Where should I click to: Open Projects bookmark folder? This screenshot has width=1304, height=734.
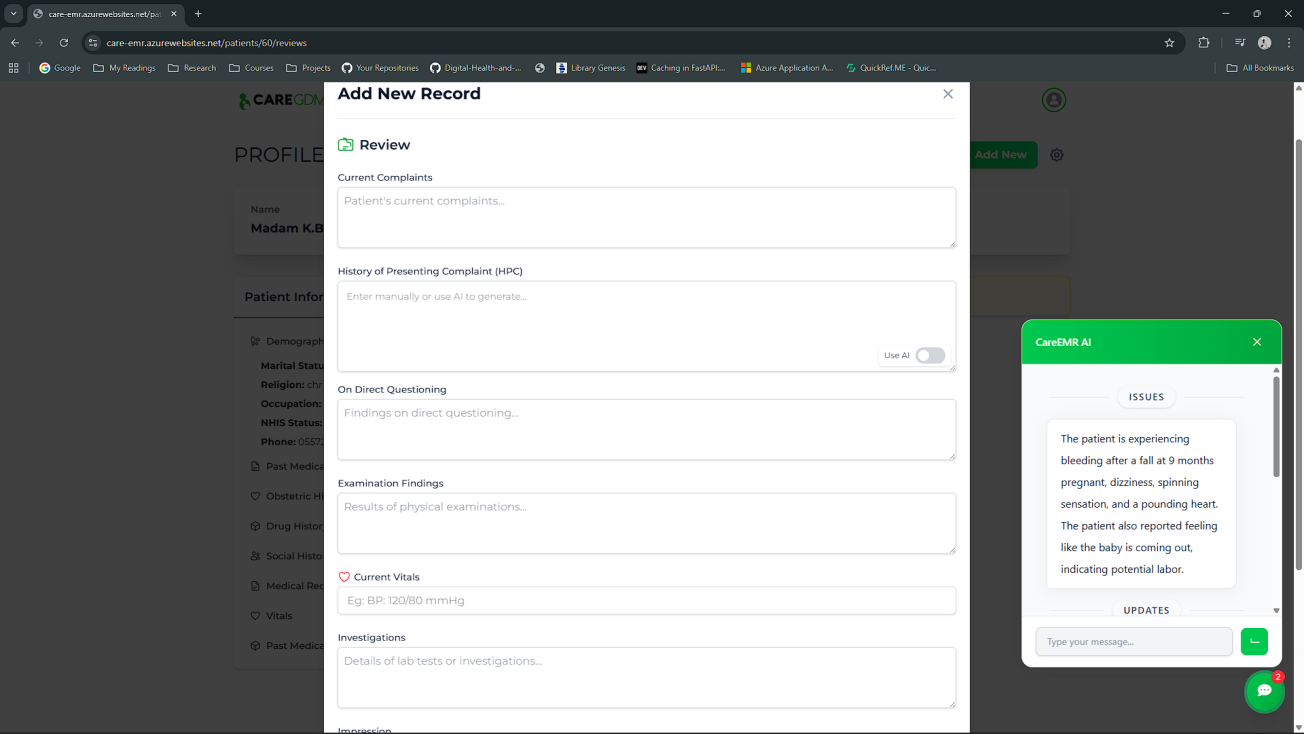pyautogui.click(x=308, y=68)
